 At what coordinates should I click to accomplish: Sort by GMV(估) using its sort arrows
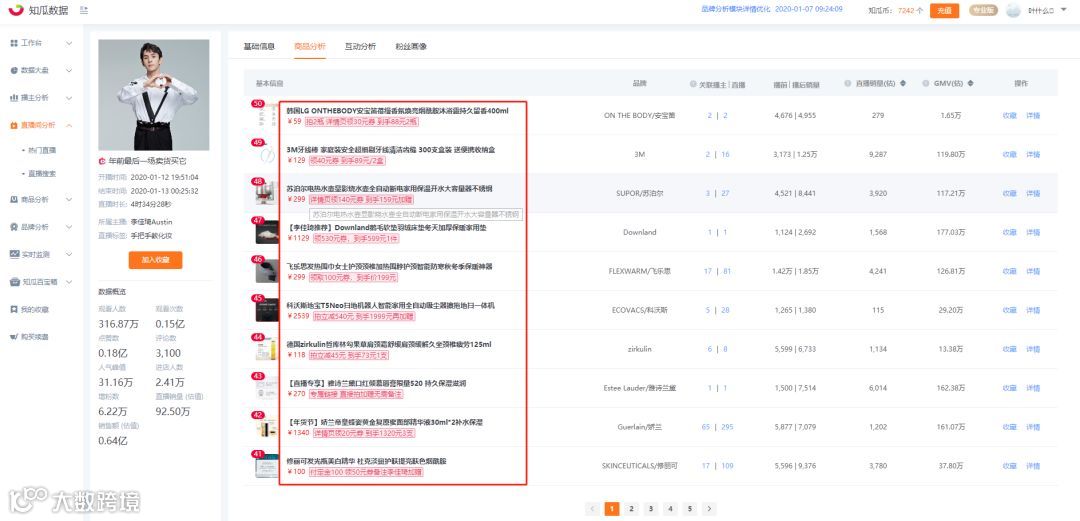pos(970,83)
